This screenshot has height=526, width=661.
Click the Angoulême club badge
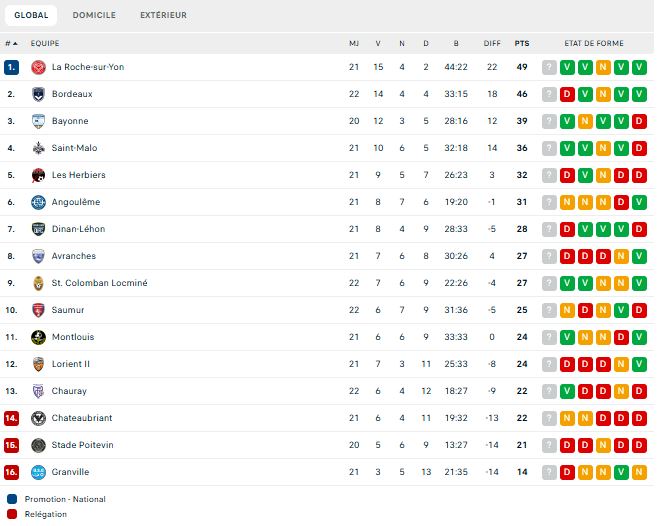pyautogui.click(x=38, y=202)
